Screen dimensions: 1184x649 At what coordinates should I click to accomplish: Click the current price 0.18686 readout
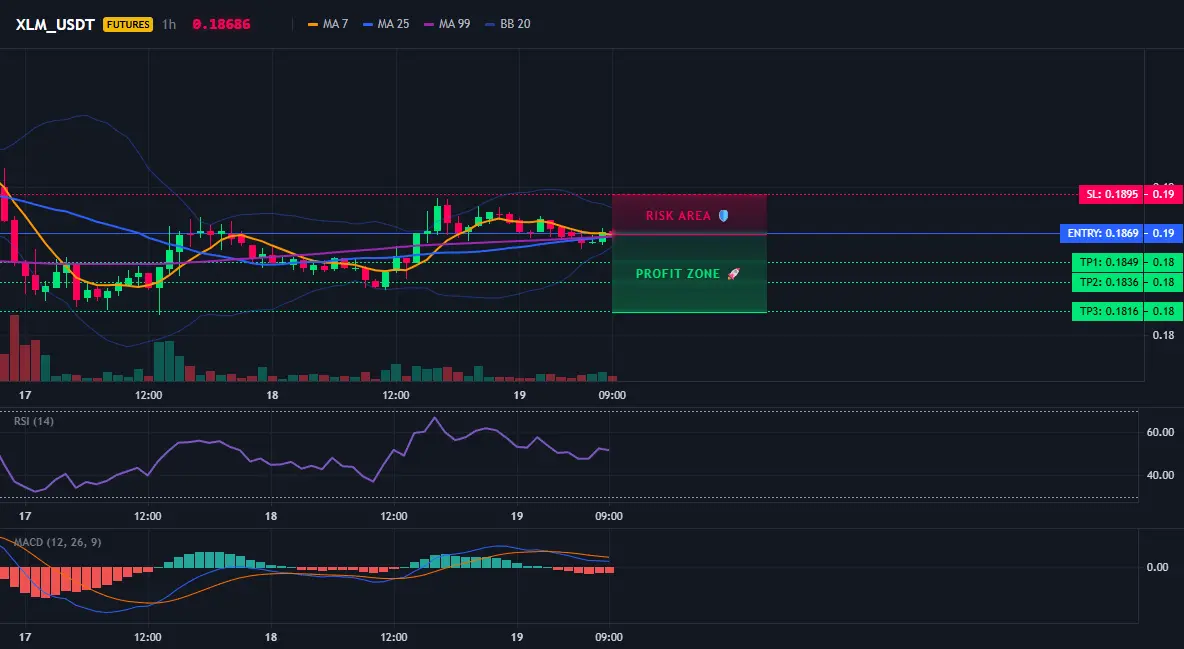coord(221,24)
